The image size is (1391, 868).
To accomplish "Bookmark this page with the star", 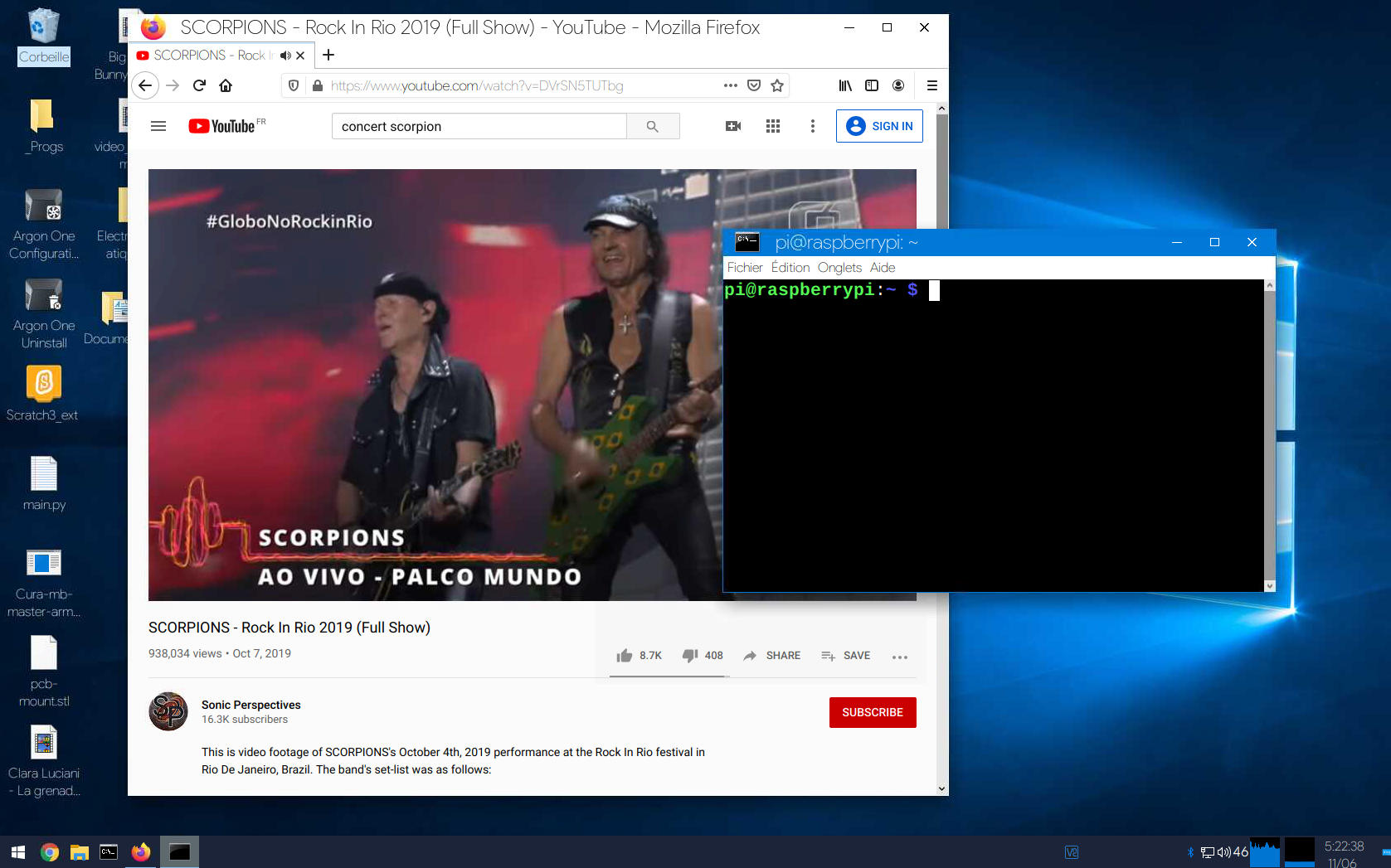I will 777,85.
